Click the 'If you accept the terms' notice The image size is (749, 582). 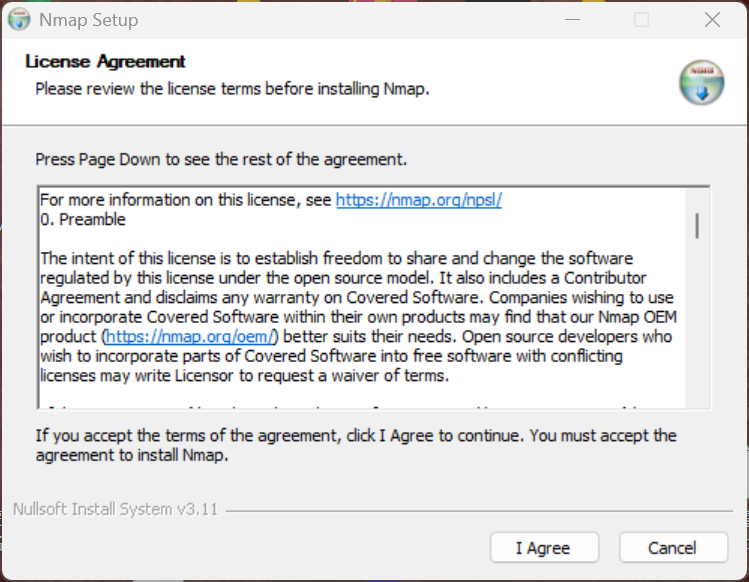356,444
